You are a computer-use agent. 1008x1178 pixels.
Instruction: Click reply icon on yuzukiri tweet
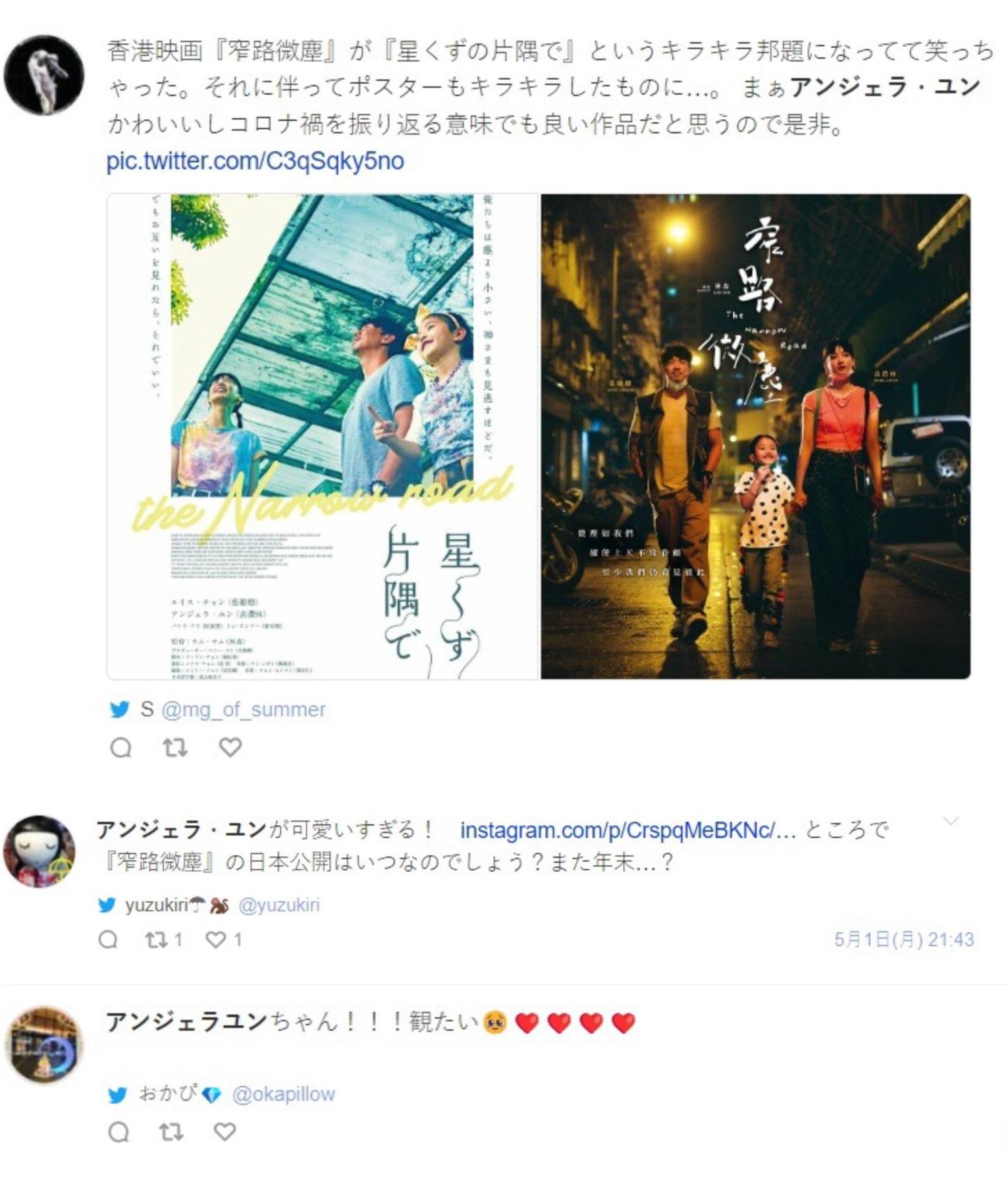pos(108,939)
